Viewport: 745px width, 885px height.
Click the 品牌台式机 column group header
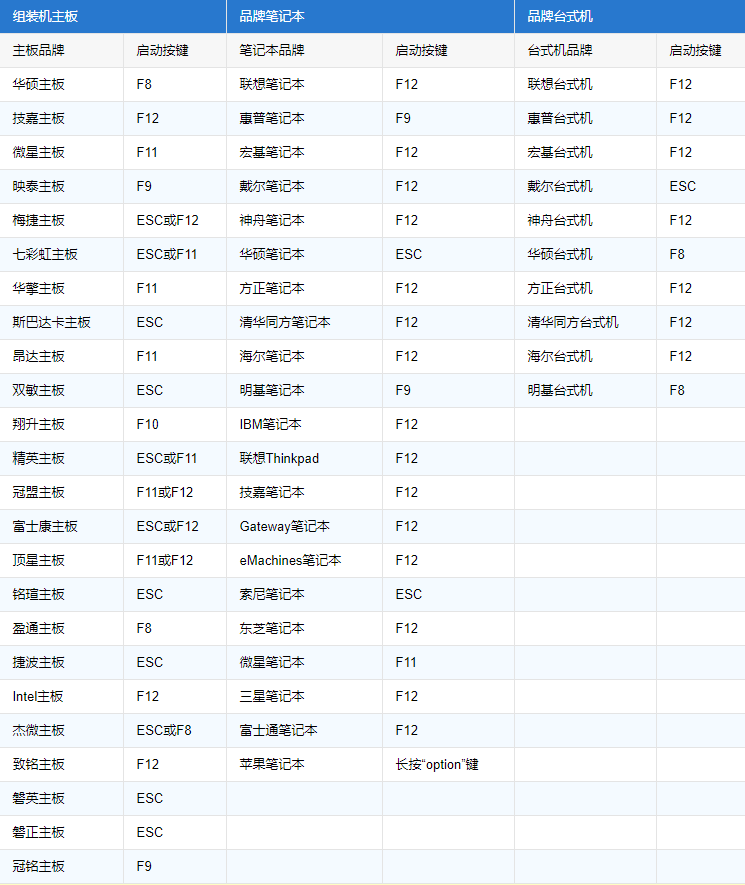click(x=560, y=16)
